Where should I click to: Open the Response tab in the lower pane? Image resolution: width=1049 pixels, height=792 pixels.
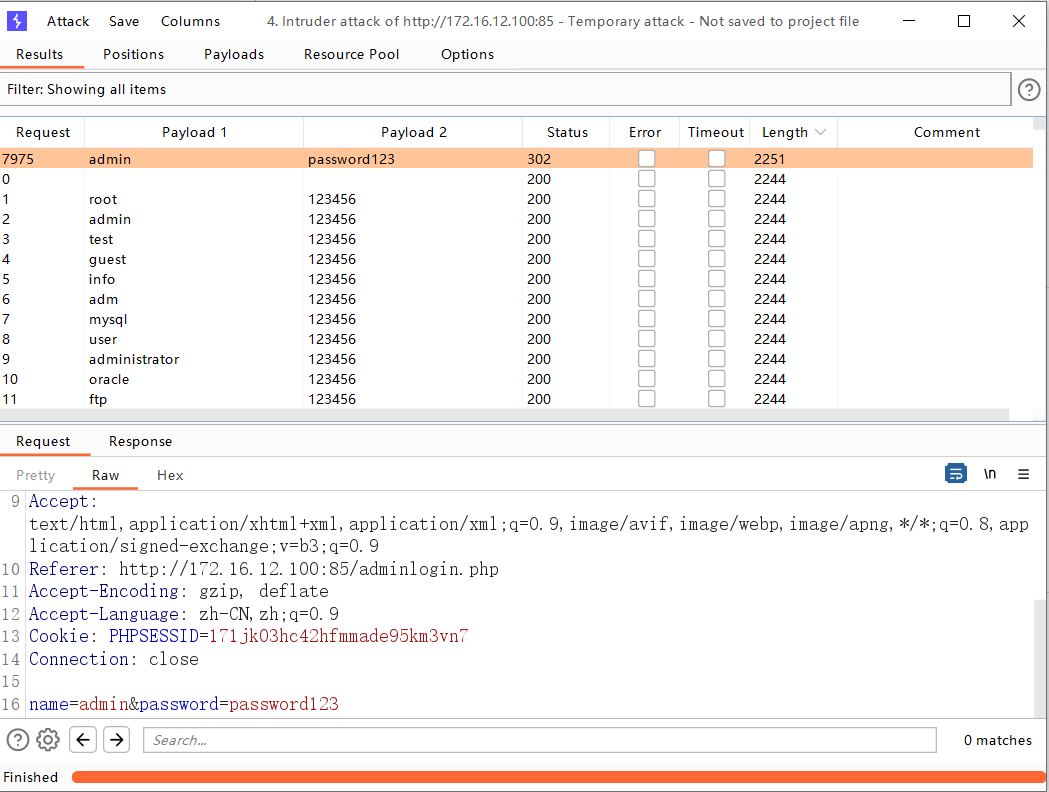pyautogui.click(x=140, y=441)
